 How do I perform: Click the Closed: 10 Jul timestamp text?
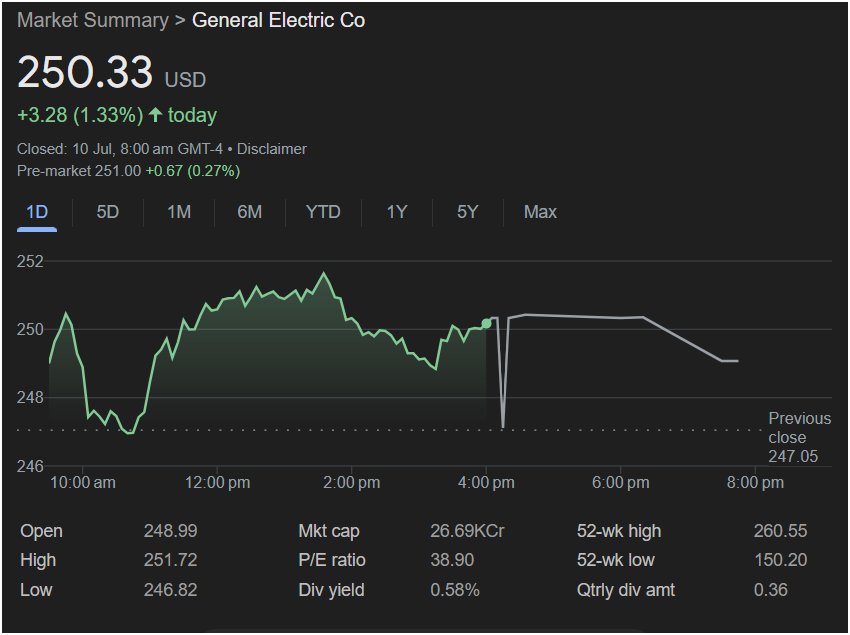pos(120,149)
